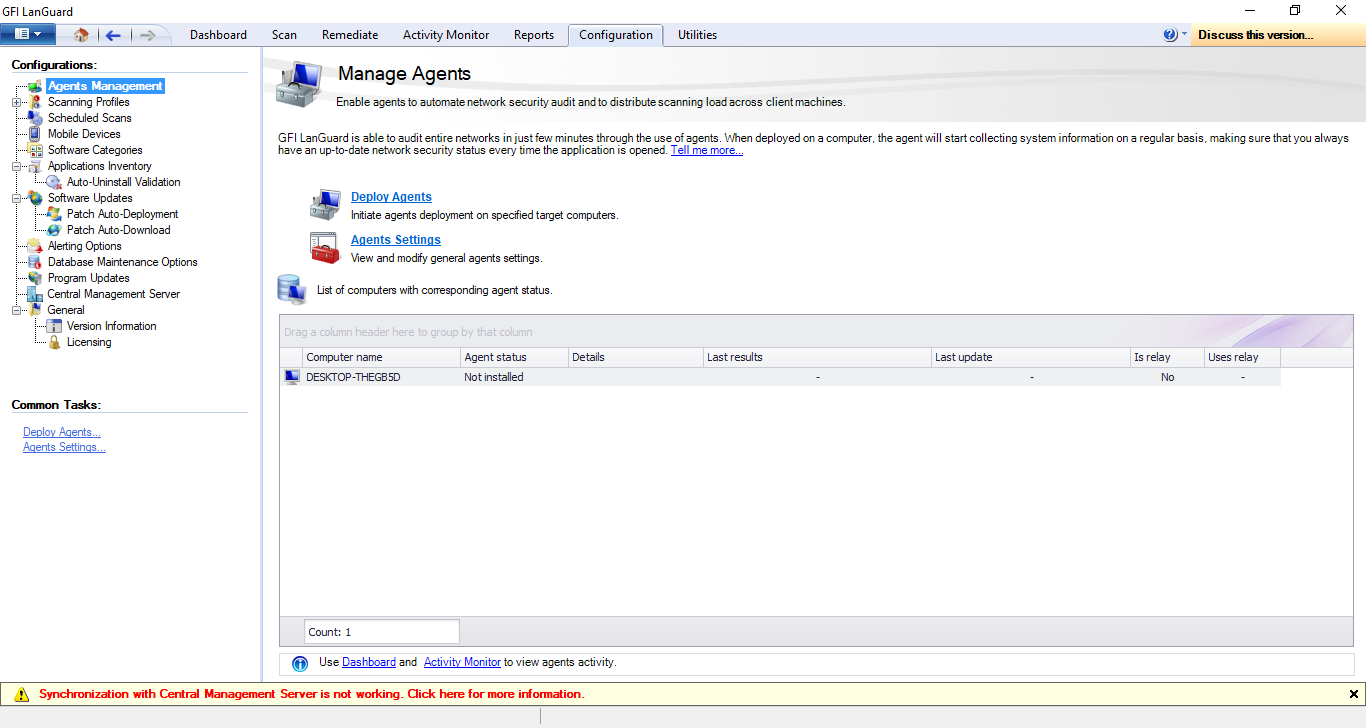
Task: Click the Scheduled Scans clock icon
Action: [x=35, y=118]
